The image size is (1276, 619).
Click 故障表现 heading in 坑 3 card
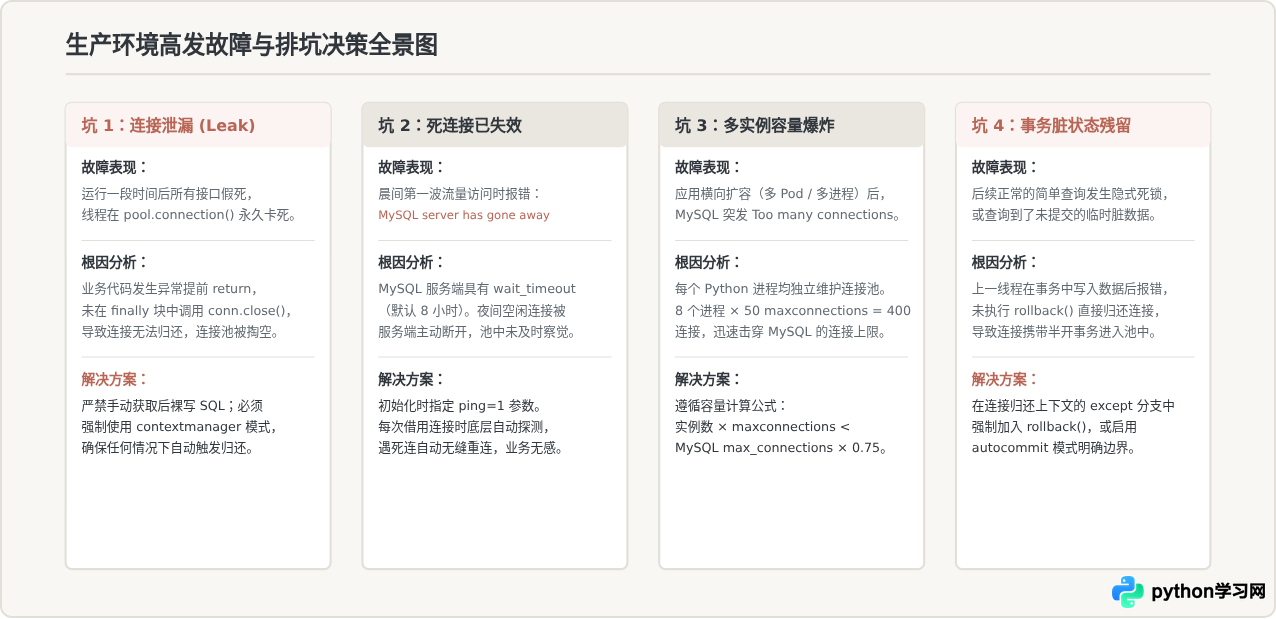pyautogui.click(x=708, y=168)
